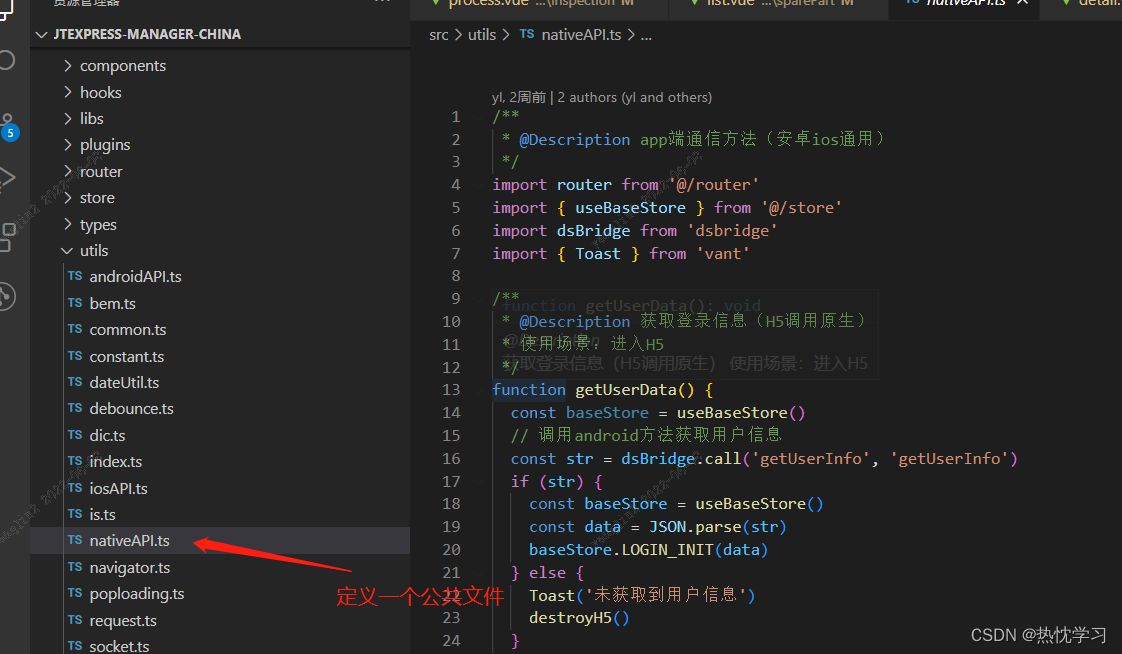The height and width of the screenshot is (654, 1122).
Task: Fold the comment block at line 1
Action: 478,117
